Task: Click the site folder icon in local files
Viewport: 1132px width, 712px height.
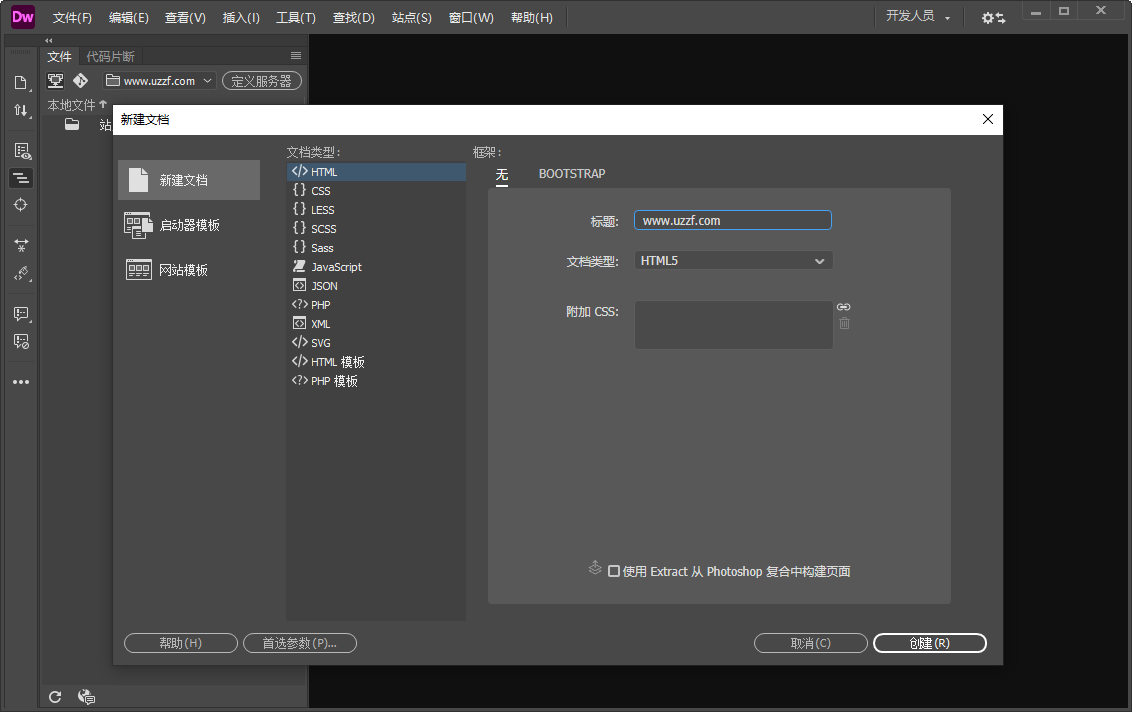Action: (x=71, y=124)
